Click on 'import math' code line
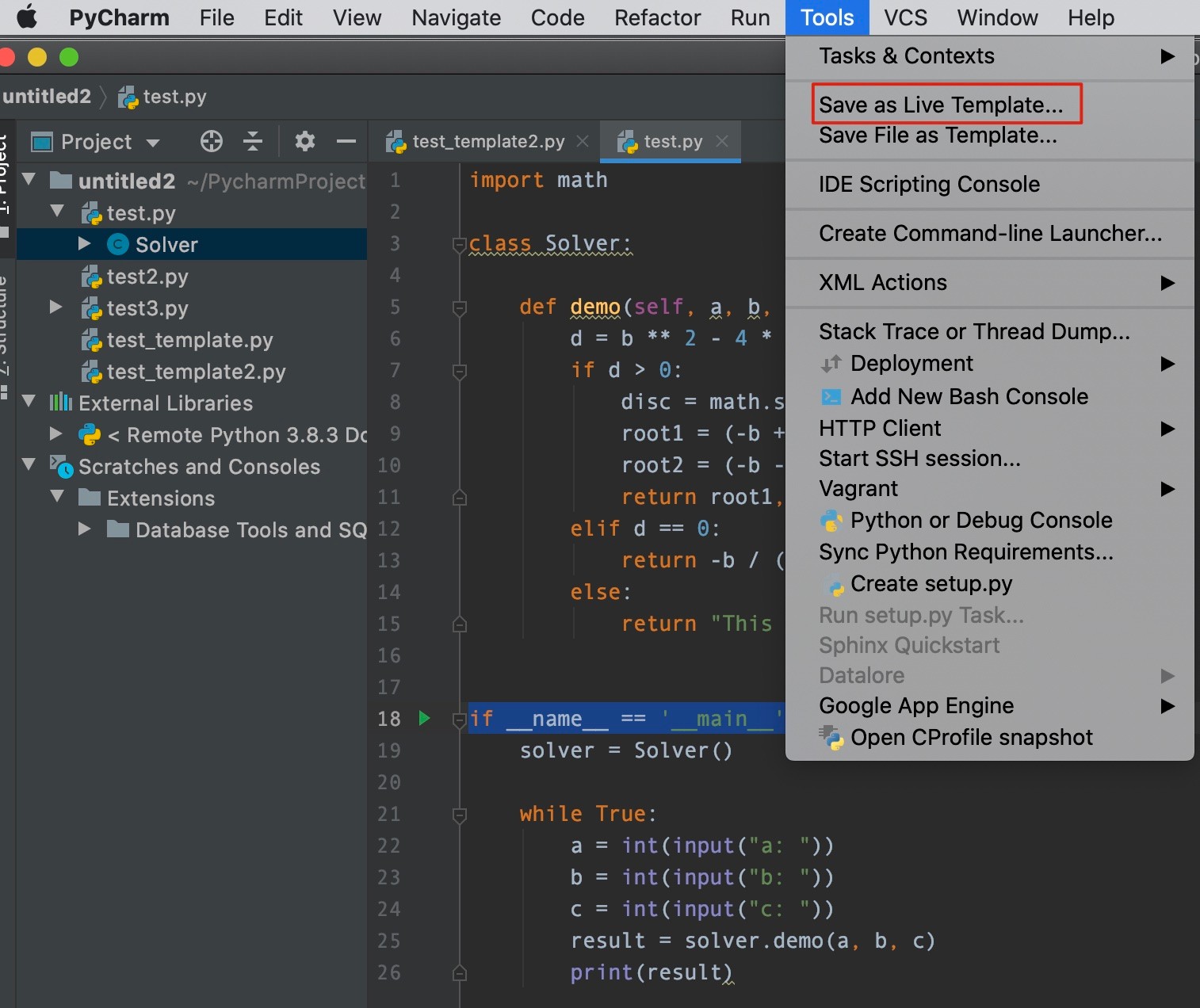 (539, 180)
